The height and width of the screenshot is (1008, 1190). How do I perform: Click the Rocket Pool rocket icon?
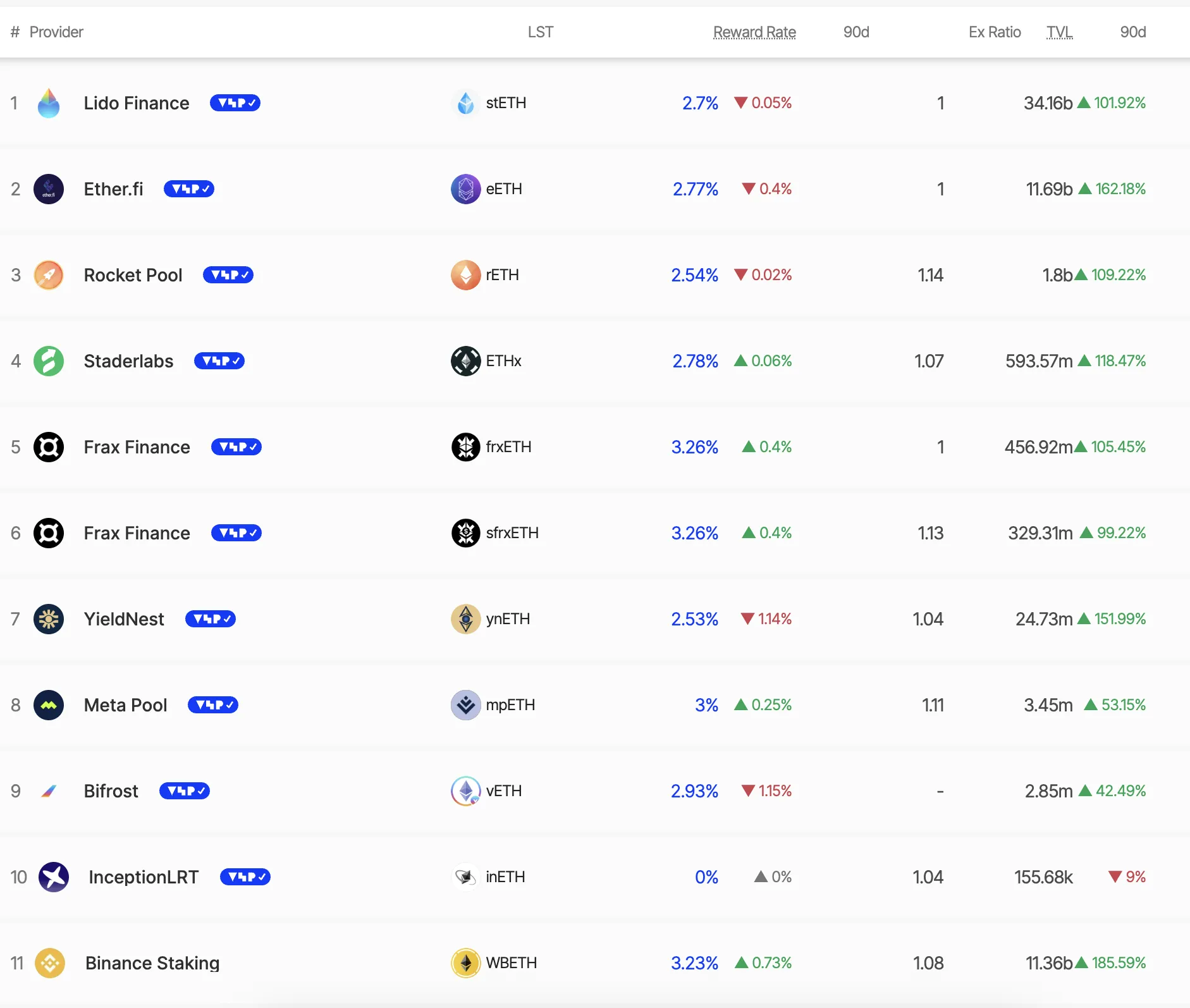click(x=49, y=275)
